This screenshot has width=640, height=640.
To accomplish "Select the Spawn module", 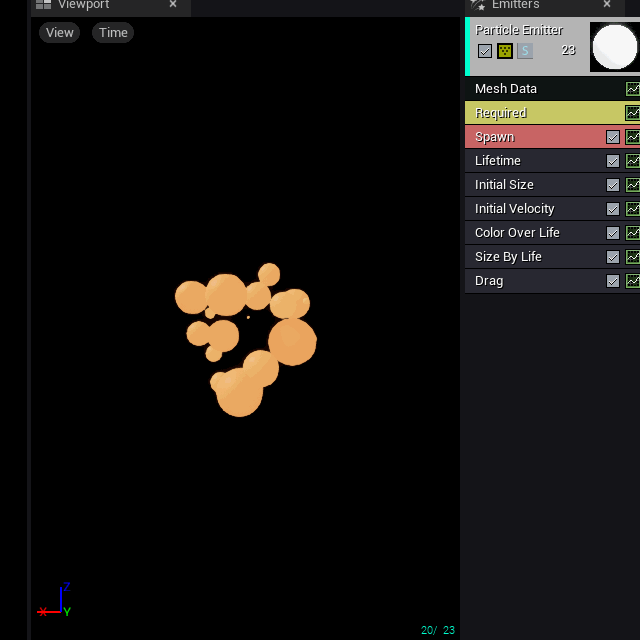I will (552, 137).
